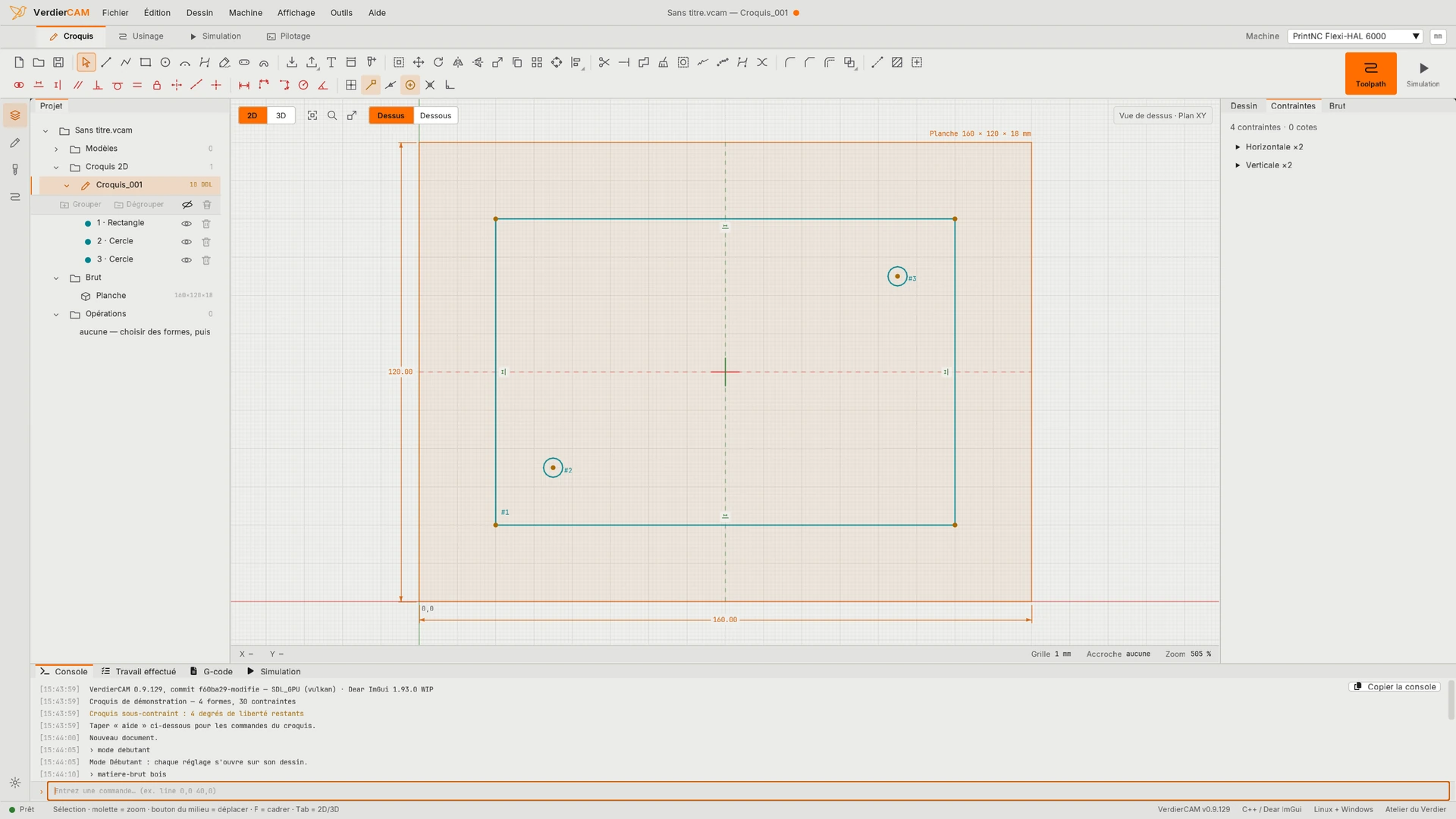
Task: Save the document with diskette icon
Action: pyautogui.click(x=58, y=63)
